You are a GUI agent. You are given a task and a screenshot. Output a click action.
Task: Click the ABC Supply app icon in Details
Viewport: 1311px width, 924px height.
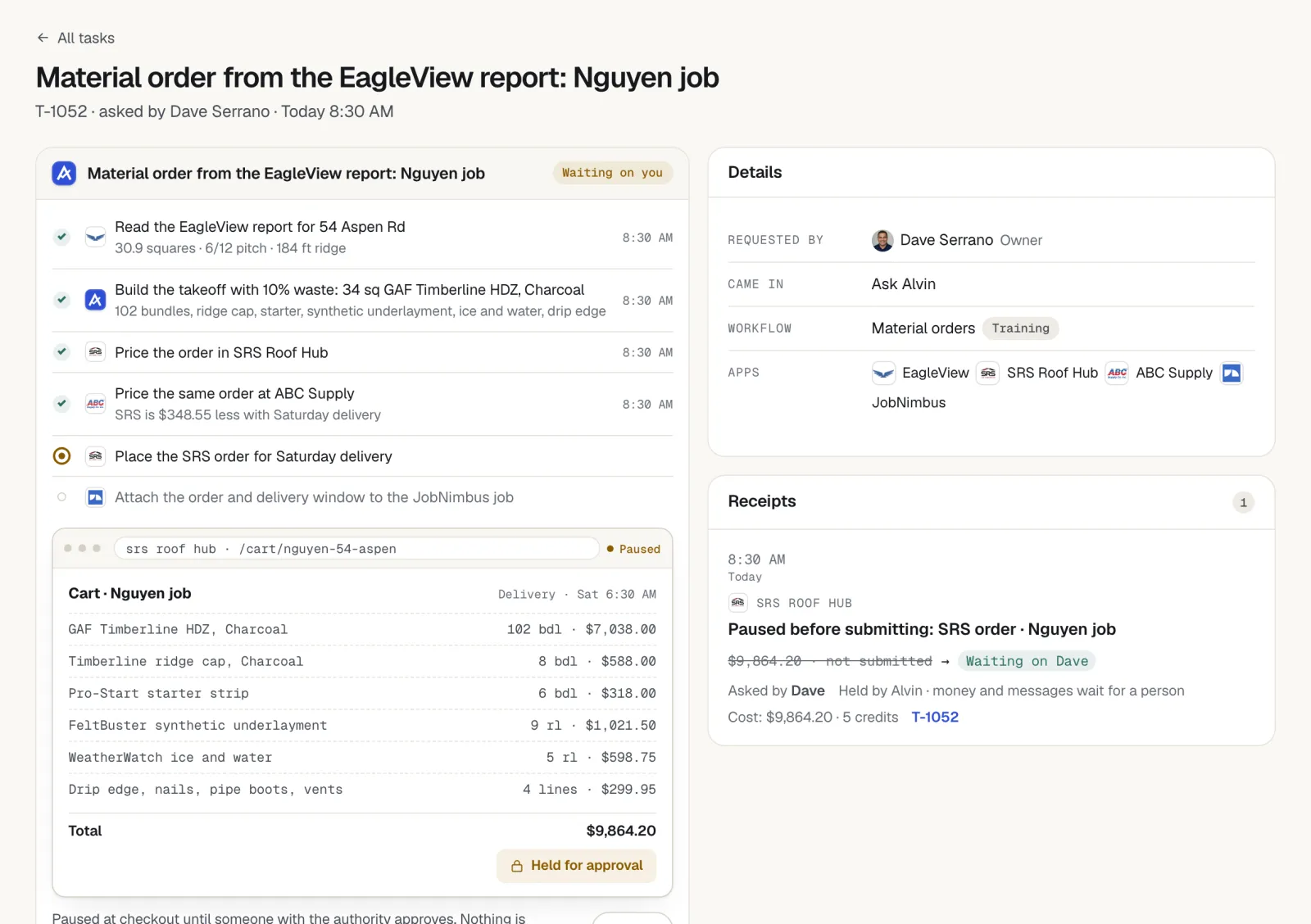coord(1117,373)
